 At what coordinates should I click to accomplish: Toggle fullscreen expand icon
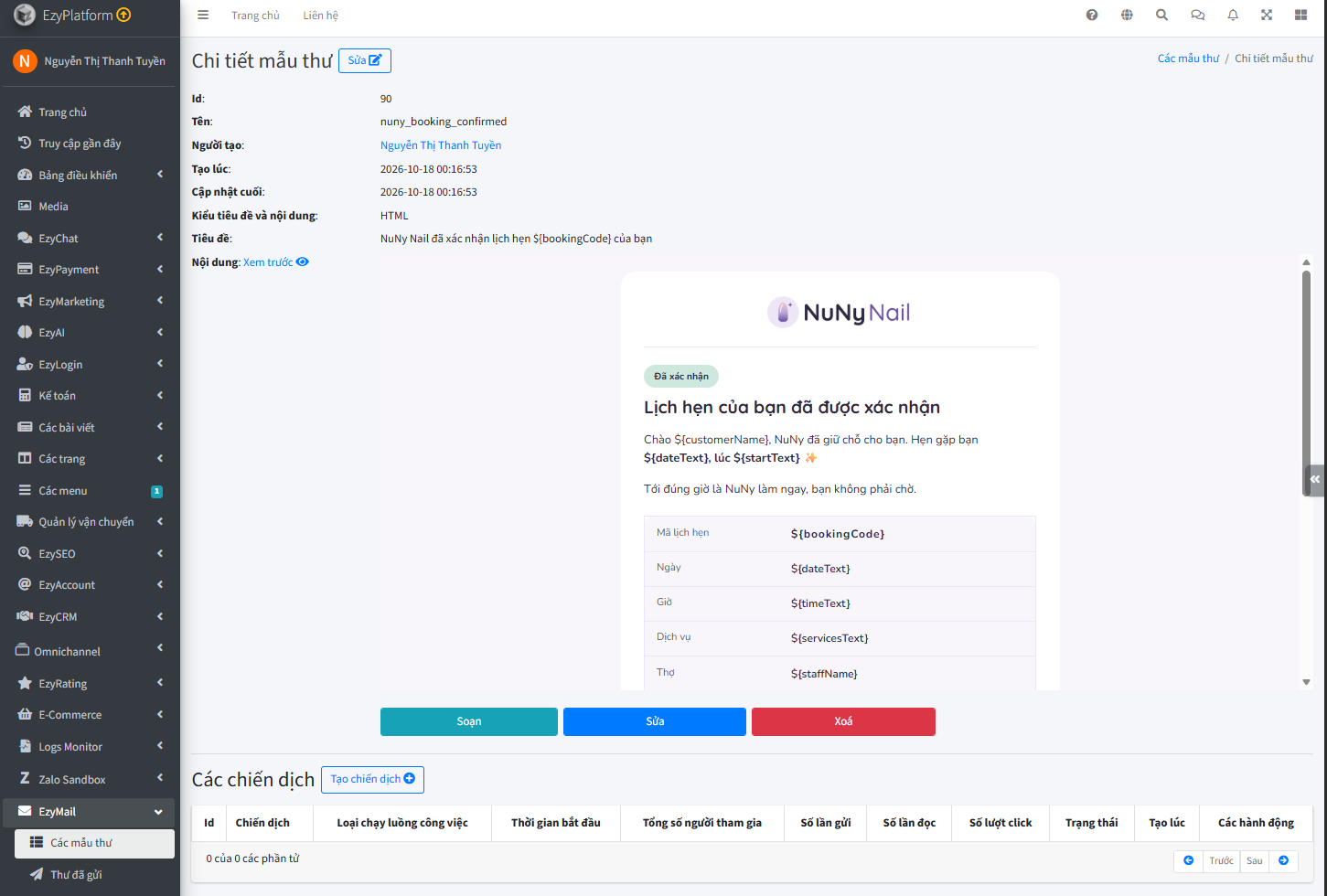(1267, 15)
